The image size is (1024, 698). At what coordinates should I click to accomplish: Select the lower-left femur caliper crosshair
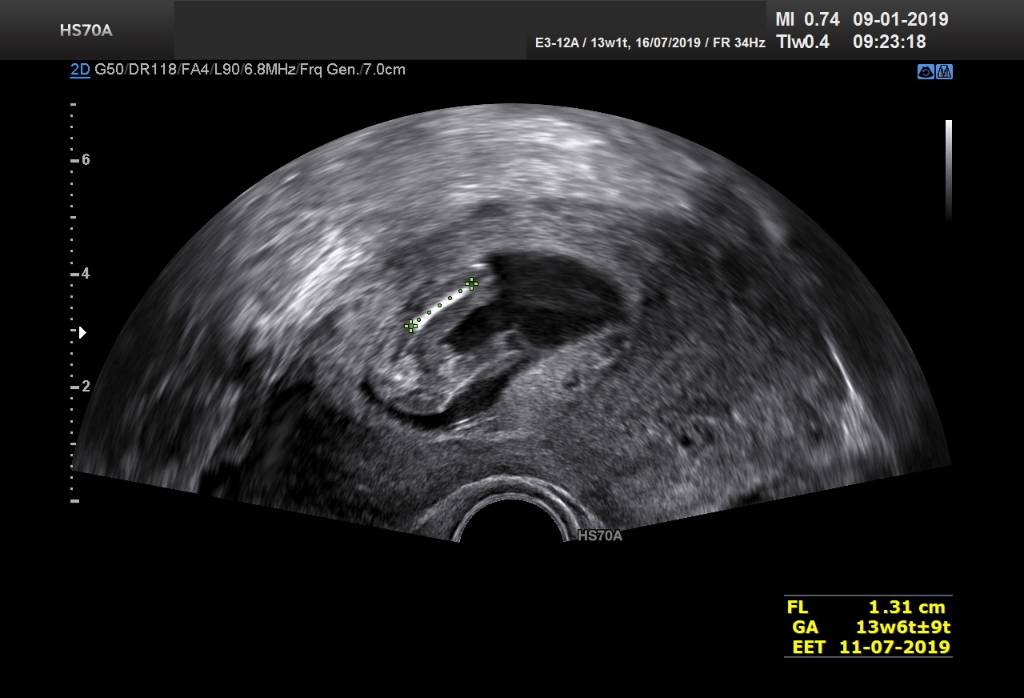(410, 326)
